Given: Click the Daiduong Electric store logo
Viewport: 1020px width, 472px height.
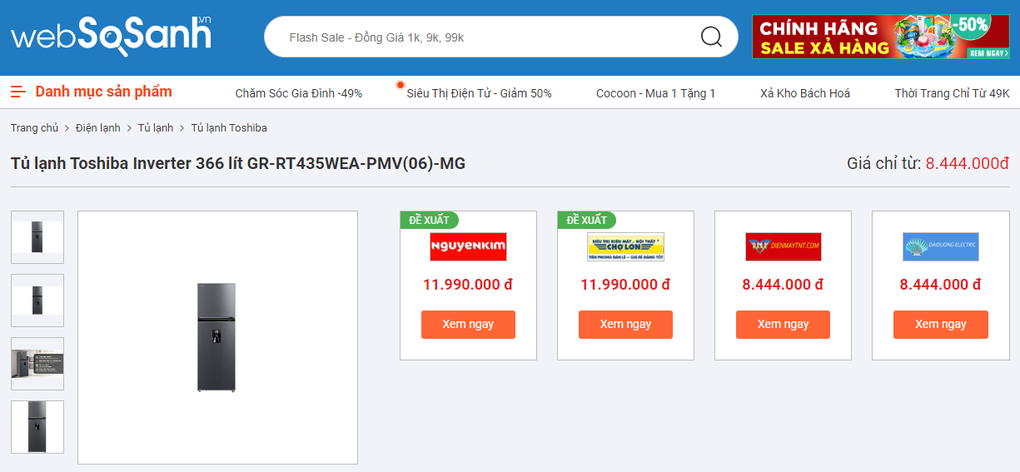Looking at the screenshot, I should (x=941, y=247).
